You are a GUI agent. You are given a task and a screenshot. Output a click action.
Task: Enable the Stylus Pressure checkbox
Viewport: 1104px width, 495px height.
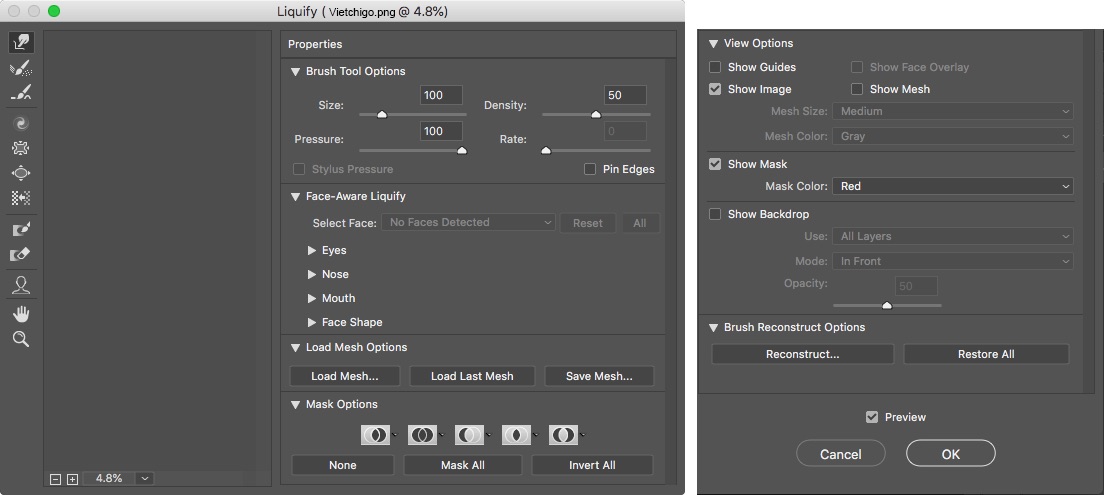tap(299, 169)
